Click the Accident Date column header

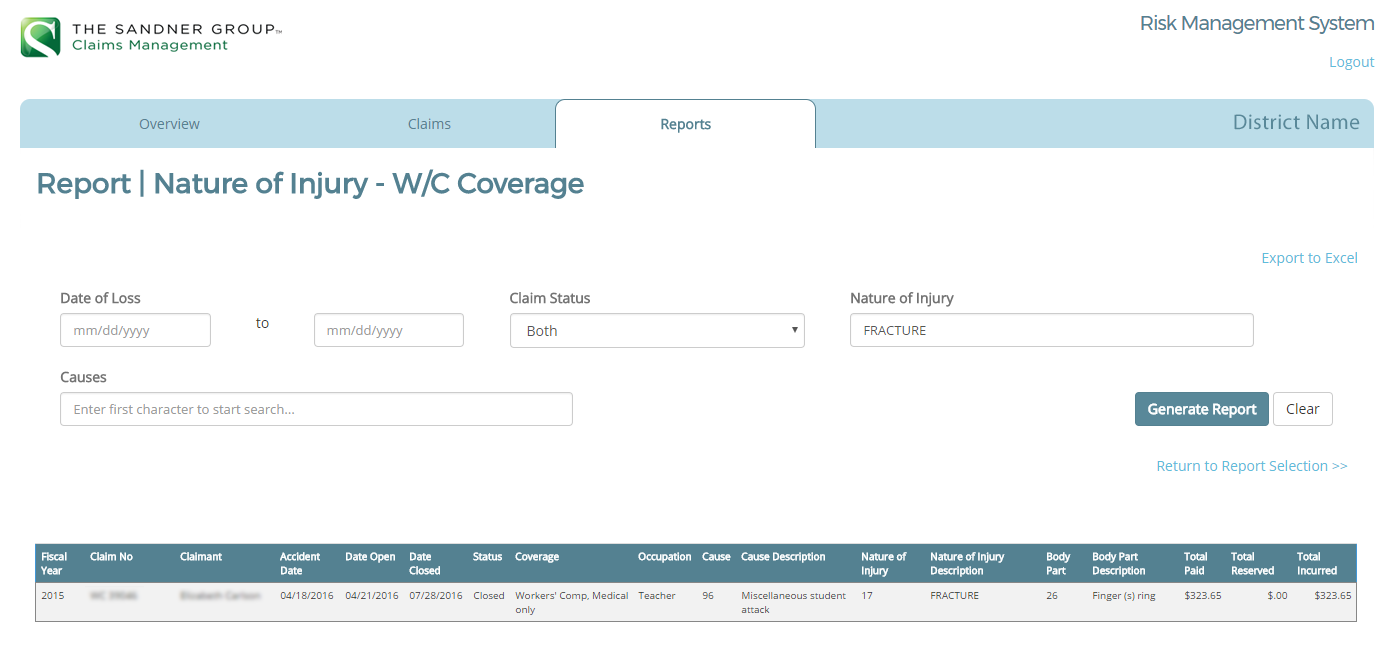tap(300, 563)
